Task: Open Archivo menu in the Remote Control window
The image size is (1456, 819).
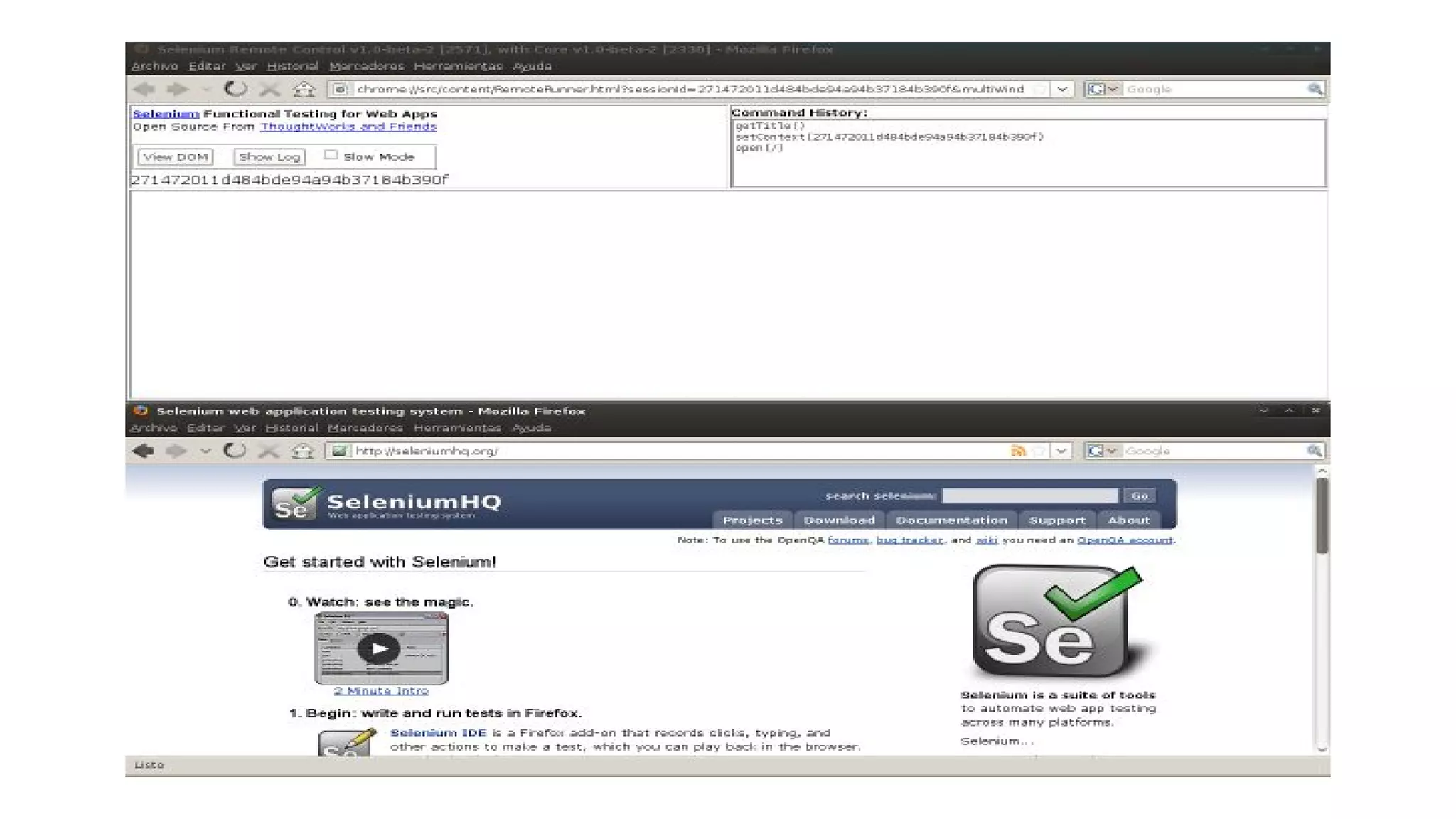Action: (154, 66)
